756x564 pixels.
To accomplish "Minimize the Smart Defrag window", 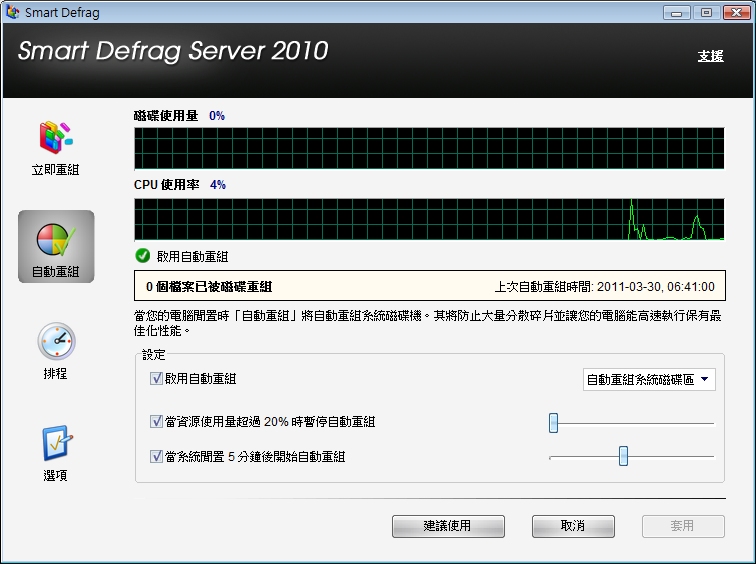I will pyautogui.click(x=677, y=13).
